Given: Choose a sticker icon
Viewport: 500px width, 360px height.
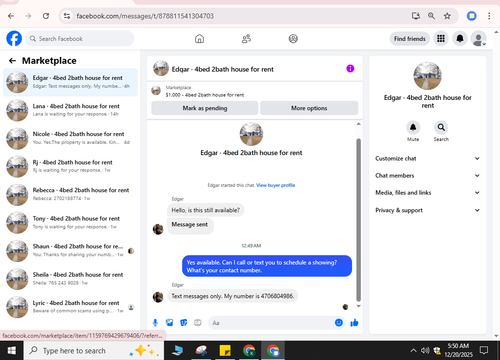Looking at the screenshot, I should (183, 322).
